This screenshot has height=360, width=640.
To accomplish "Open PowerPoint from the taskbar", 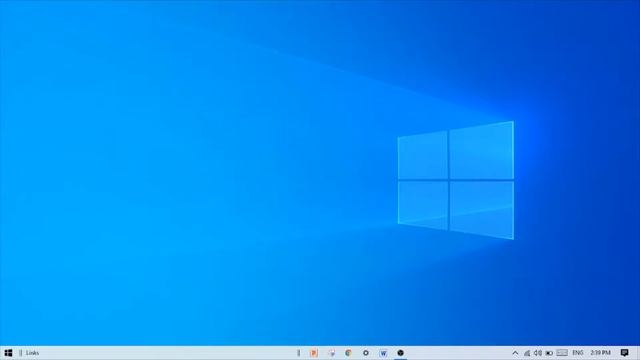I will [313, 353].
